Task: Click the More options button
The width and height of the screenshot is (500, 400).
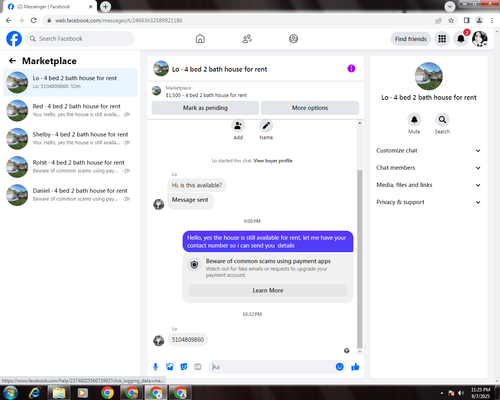Action: tap(310, 108)
